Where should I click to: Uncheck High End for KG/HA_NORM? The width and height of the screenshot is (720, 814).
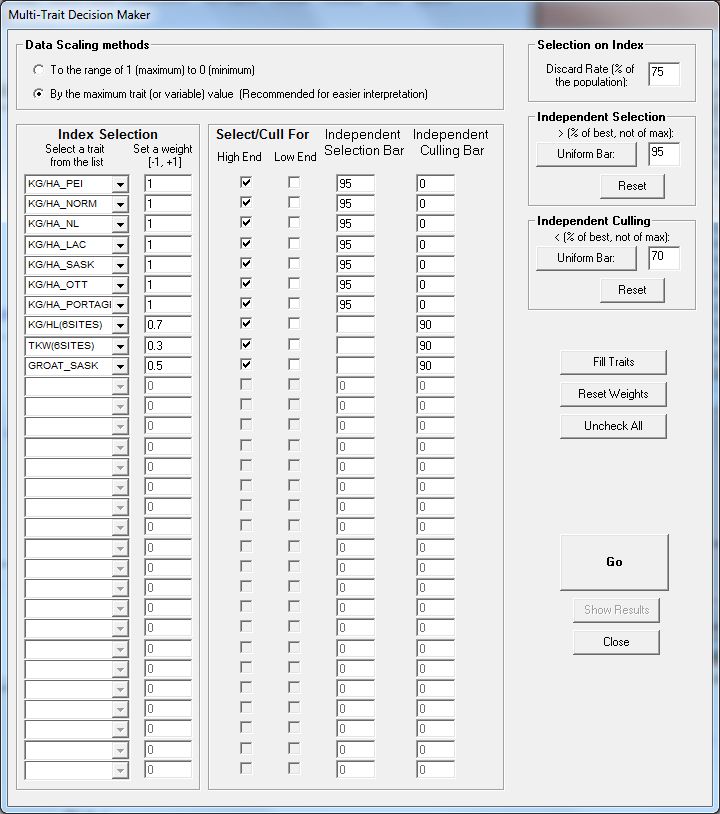(246, 202)
